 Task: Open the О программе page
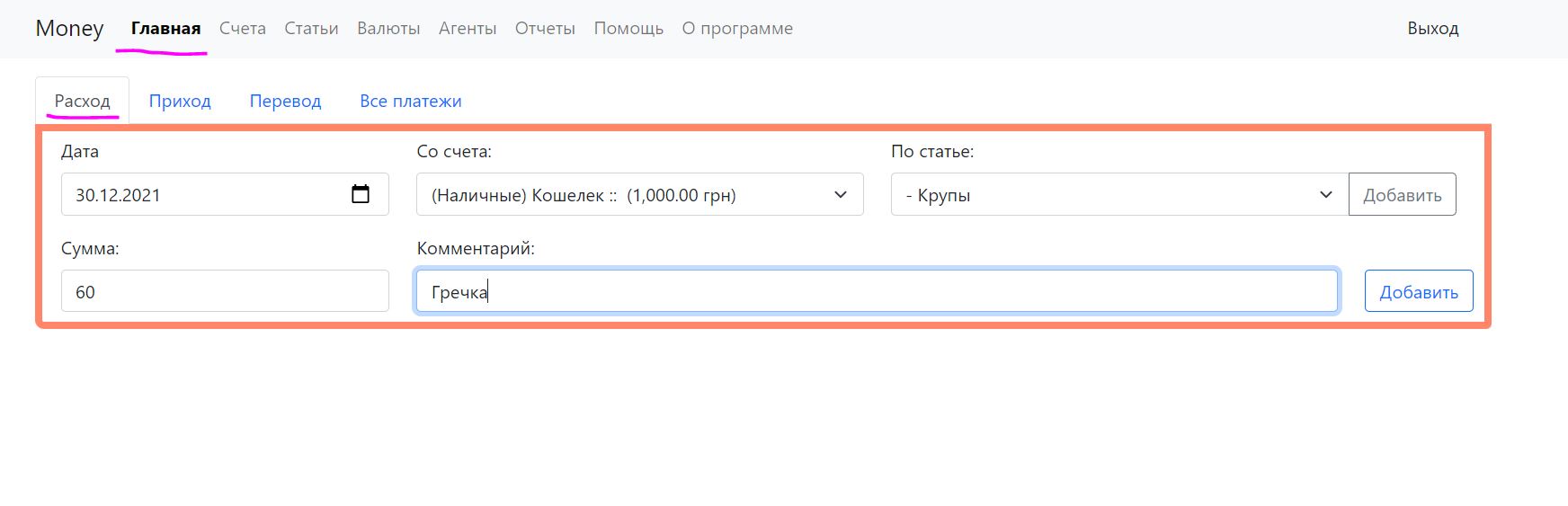click(737, 29)
